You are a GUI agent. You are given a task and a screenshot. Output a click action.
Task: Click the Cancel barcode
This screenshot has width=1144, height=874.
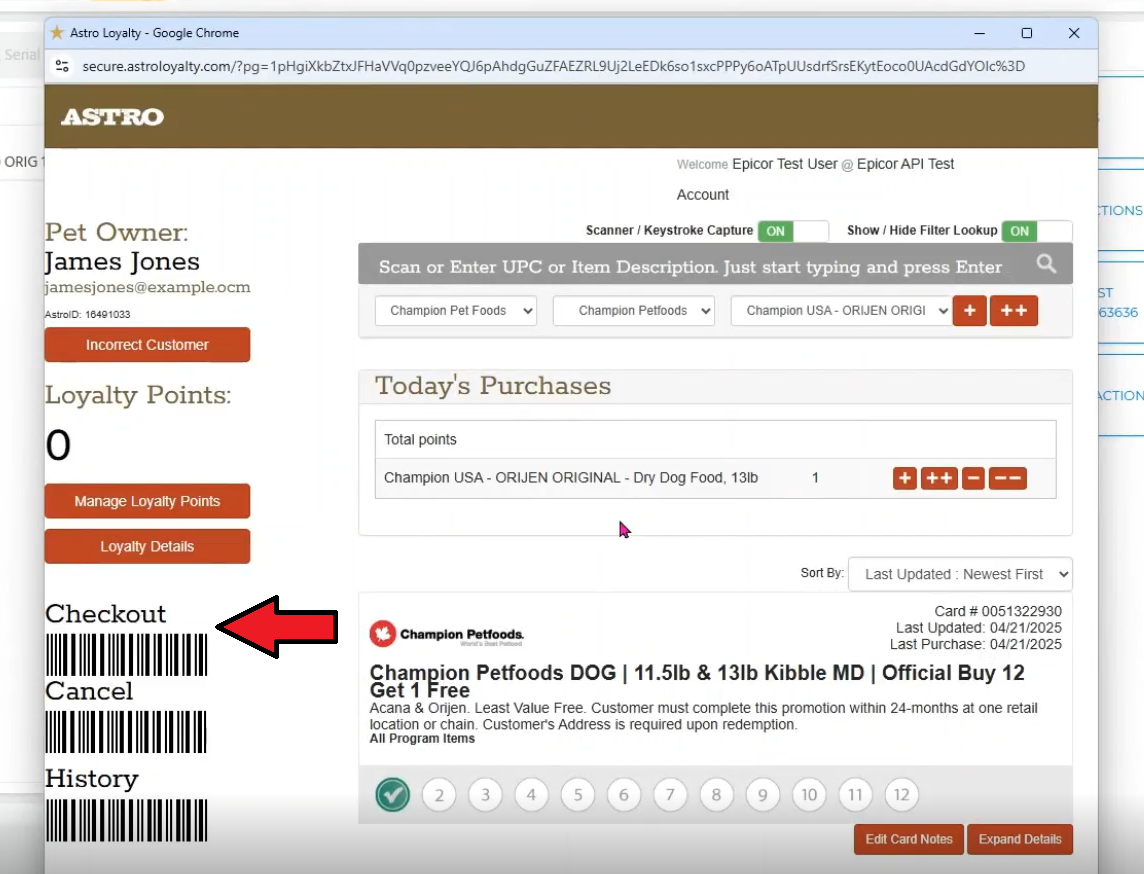126,732
